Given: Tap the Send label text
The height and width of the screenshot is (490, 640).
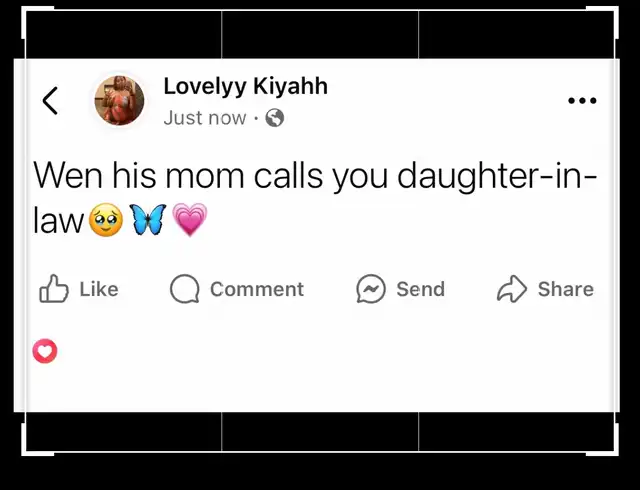Looking at the screenshot, I should point(420,289).
